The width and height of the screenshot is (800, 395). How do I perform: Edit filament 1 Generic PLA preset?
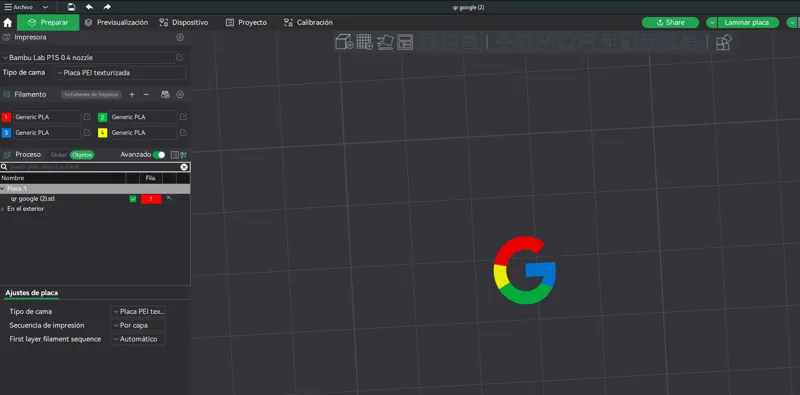(x=87, y=117)
